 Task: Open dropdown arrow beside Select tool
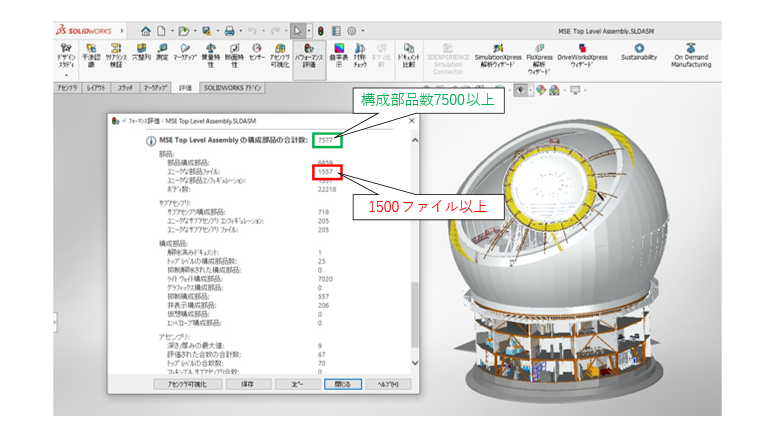[x=309, y=31]
